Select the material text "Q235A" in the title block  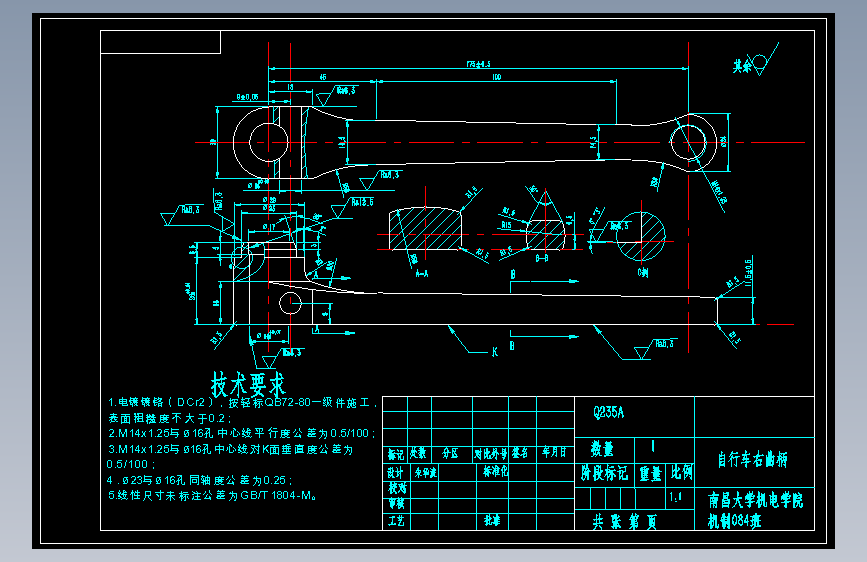608,413
